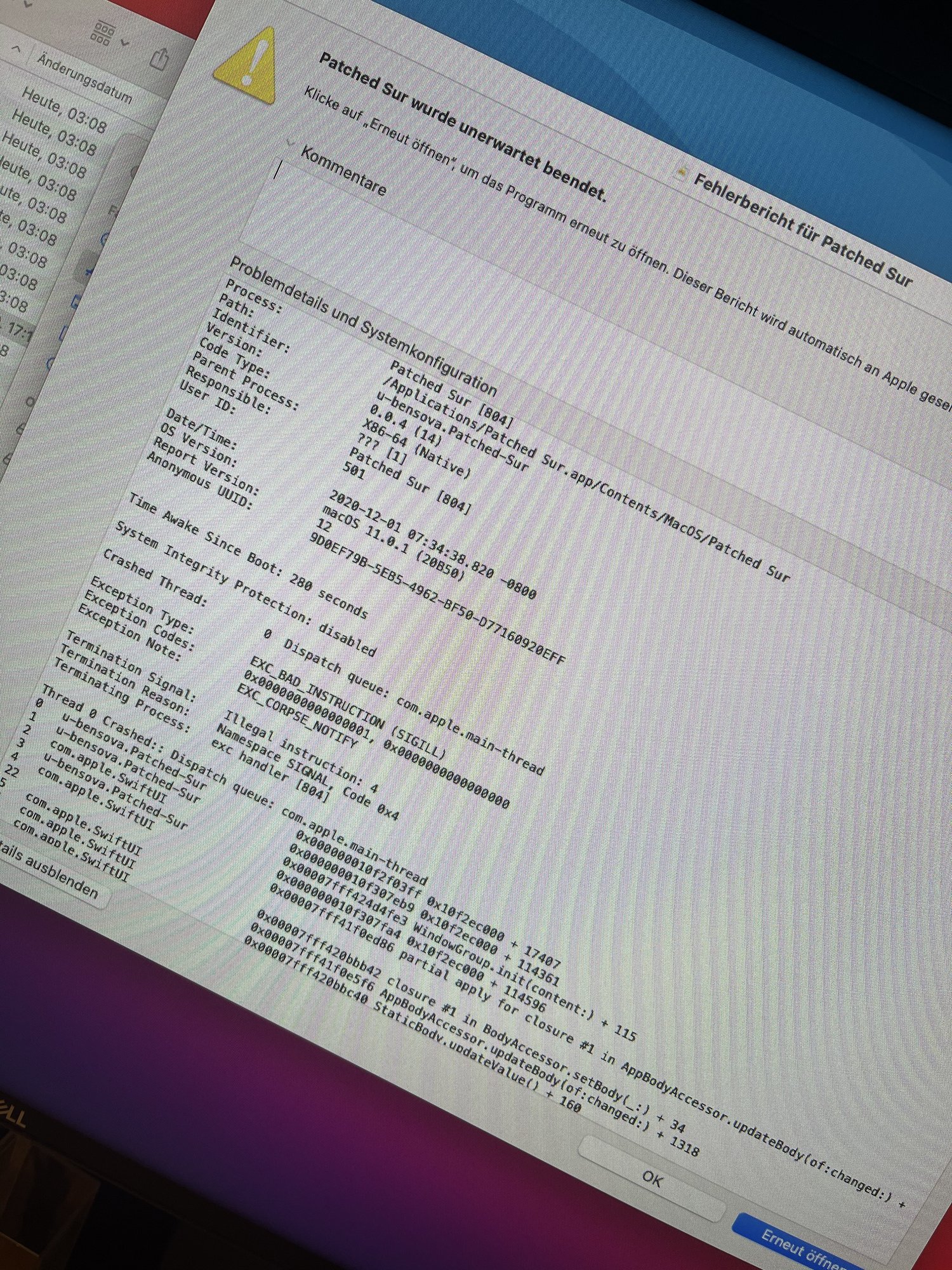Click Namespace SIGNAL, Code 0x4 text
This screenshot has height=1270, width=952.
[307, 772]
